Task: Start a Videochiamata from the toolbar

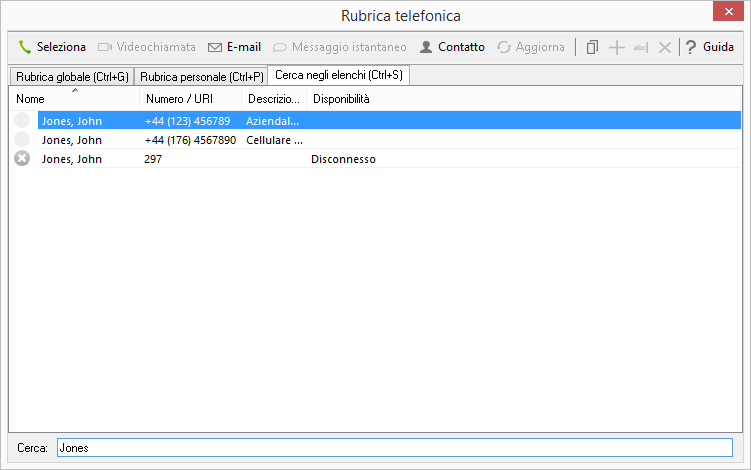Action: 146,47
